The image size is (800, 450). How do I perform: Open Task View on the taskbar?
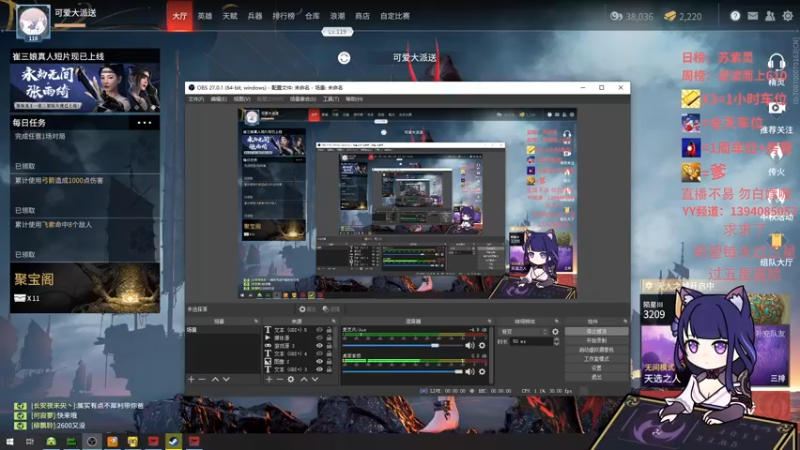click(30, 441)
